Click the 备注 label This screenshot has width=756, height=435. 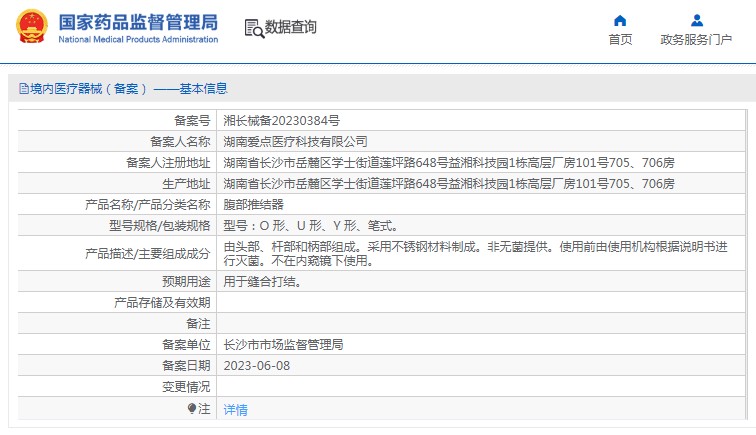(x=199, y=324)
